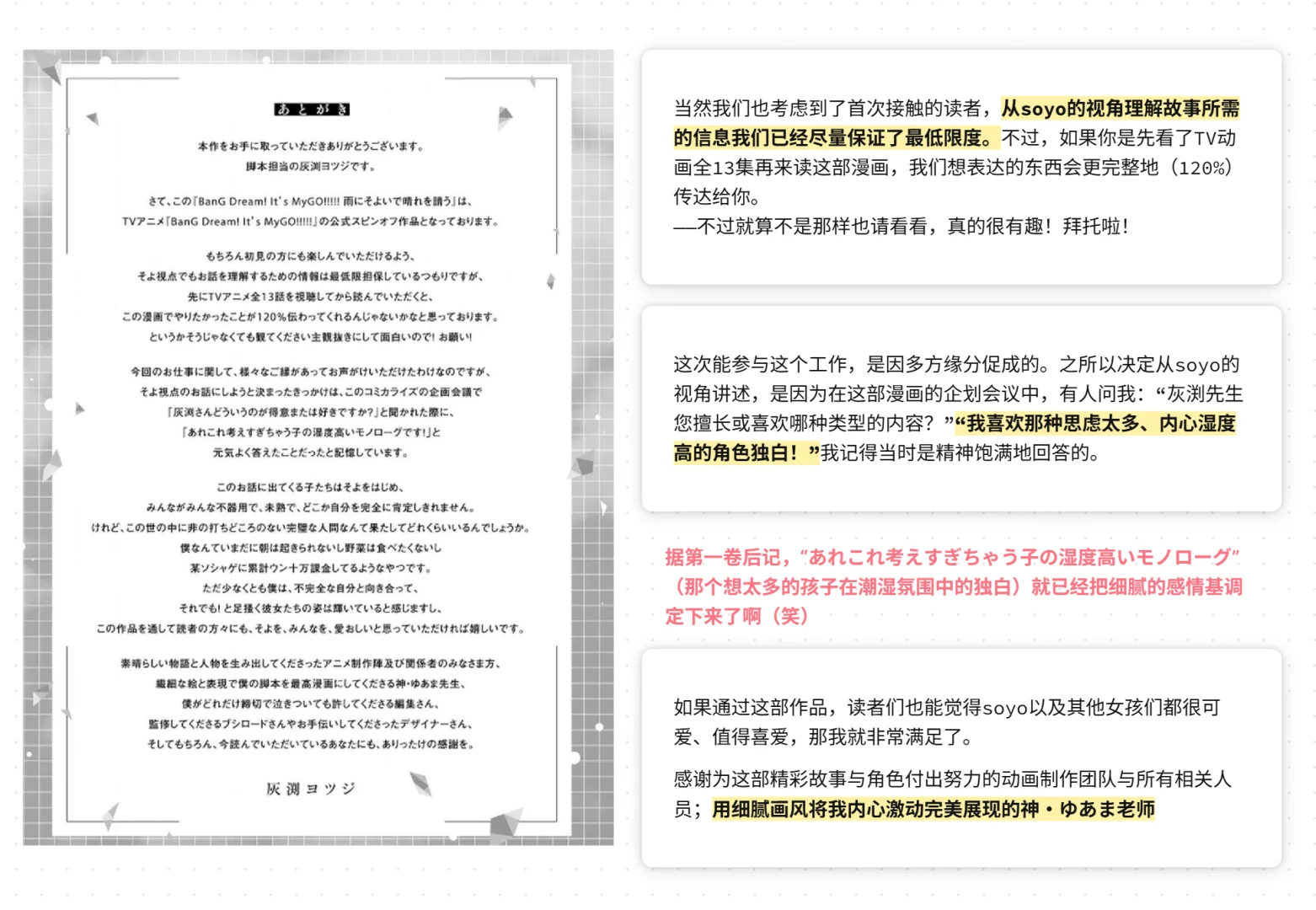The width and height of the screenshot is (1316, 910).
Task: Click the line 感谢为这部精彩故事与角色付出努力的动画制作团队
Action: (953, 779)
